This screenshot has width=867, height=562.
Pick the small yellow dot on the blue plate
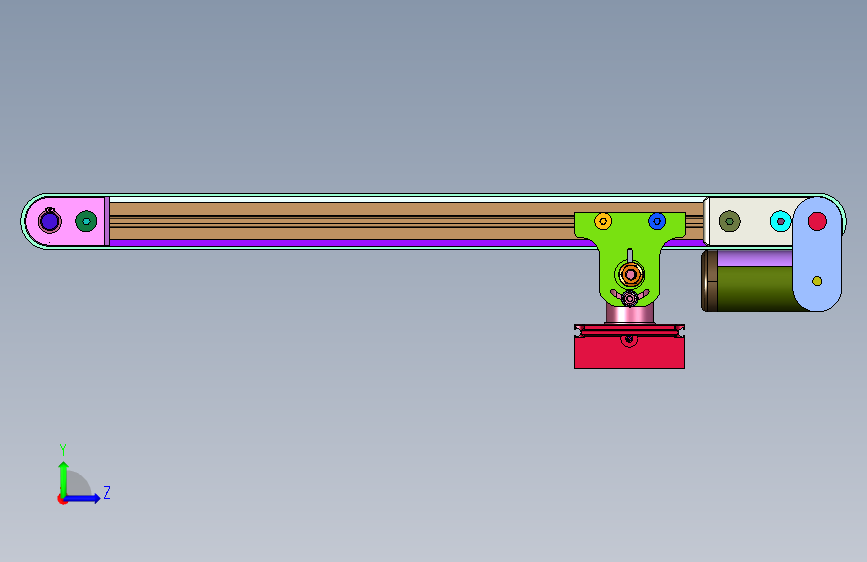pos(817,281)
